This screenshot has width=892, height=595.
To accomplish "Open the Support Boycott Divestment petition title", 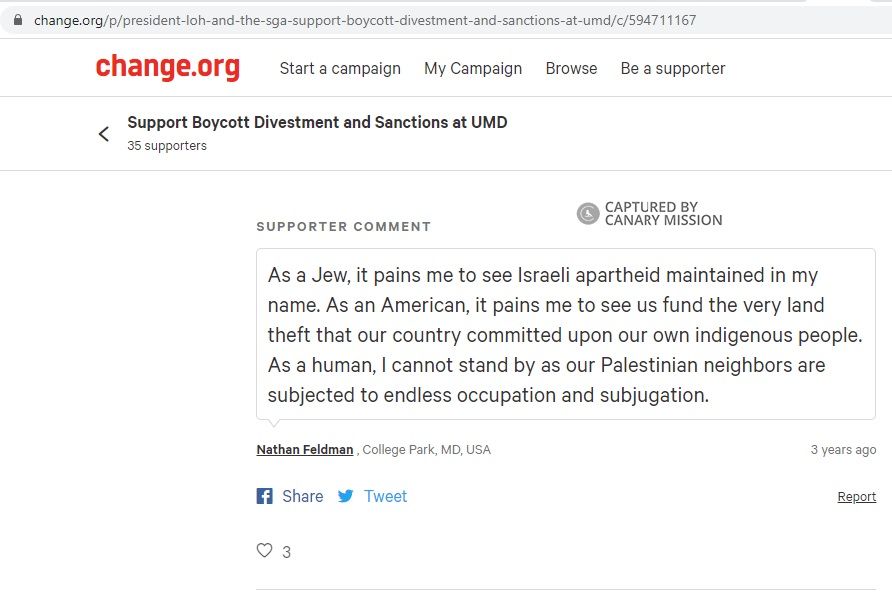I will coord(317,122).
